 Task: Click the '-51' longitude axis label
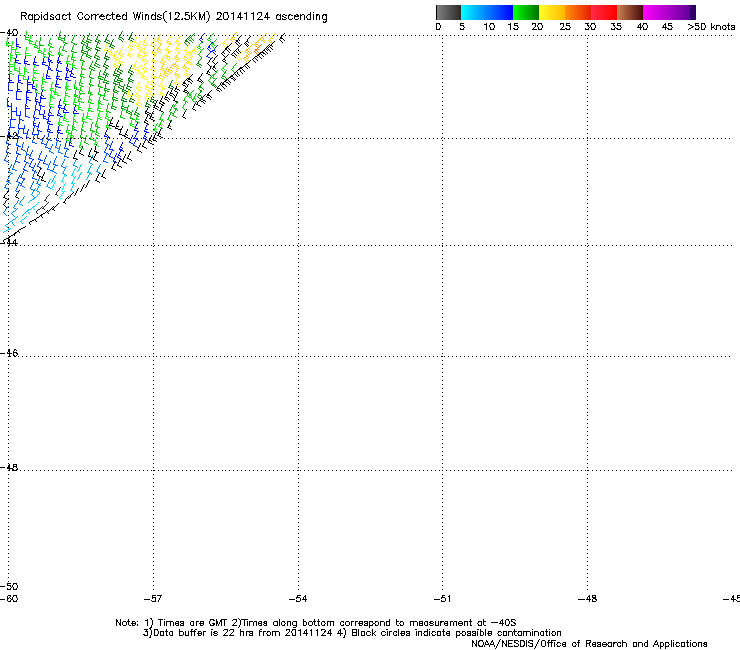(442, 599)
